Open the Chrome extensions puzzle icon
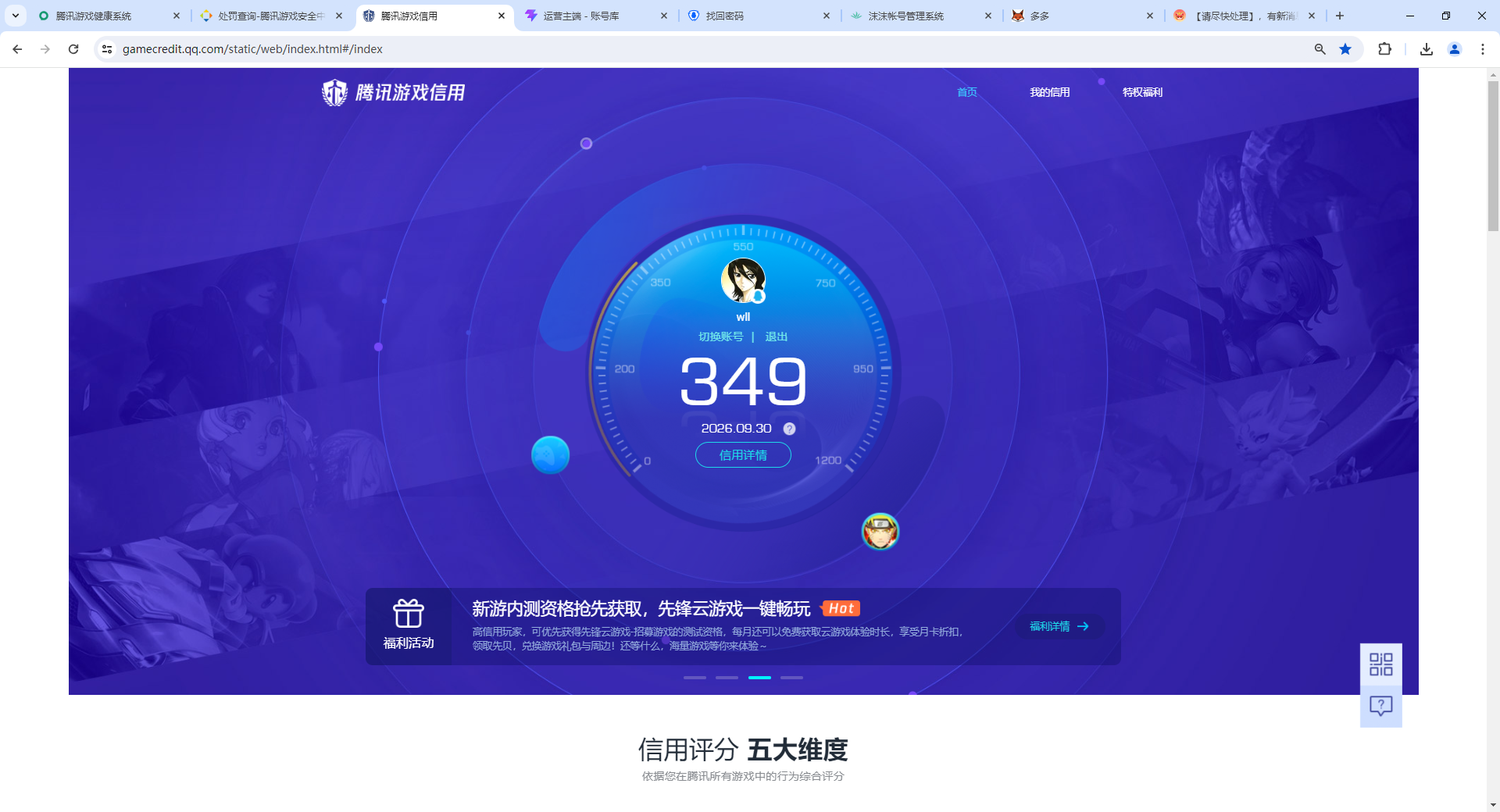Image resolution: width=1500 pixels, height=812 pixels. [1384, 49]
